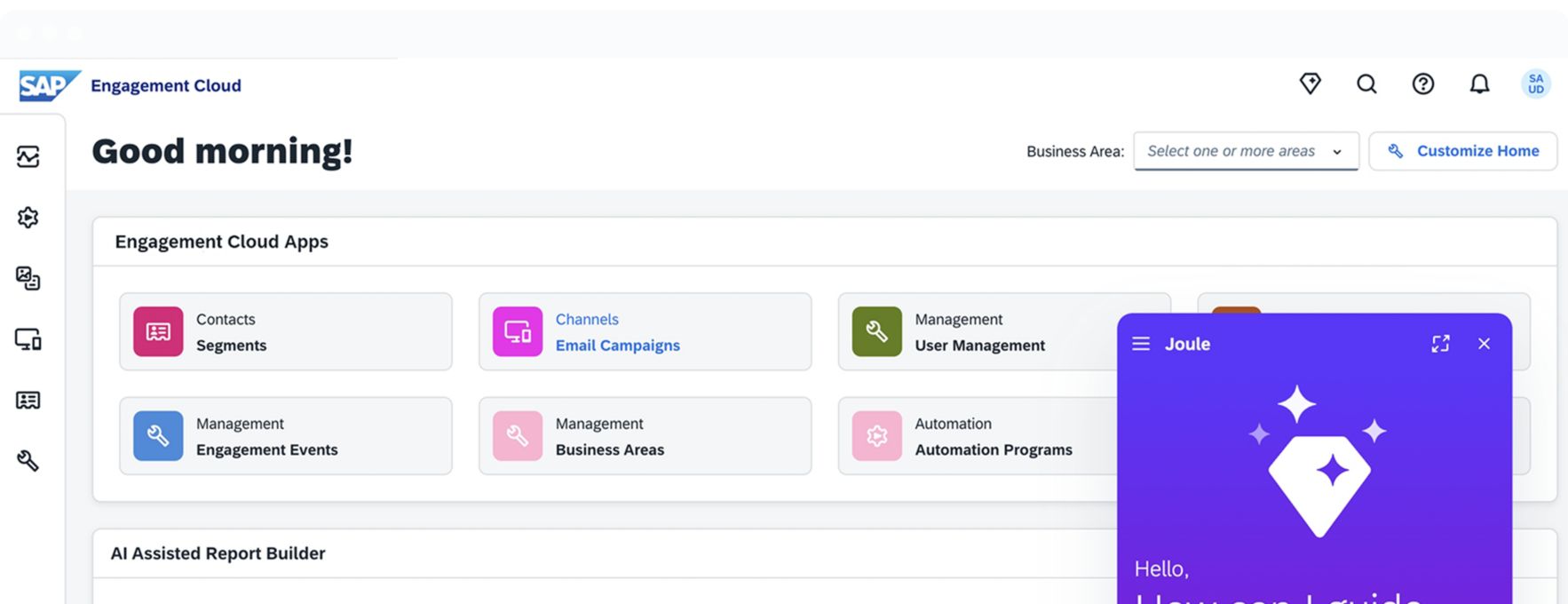1568x604 pixels.
Task: Open the SA UD user avatar
Action: (x=1535, y=83)
